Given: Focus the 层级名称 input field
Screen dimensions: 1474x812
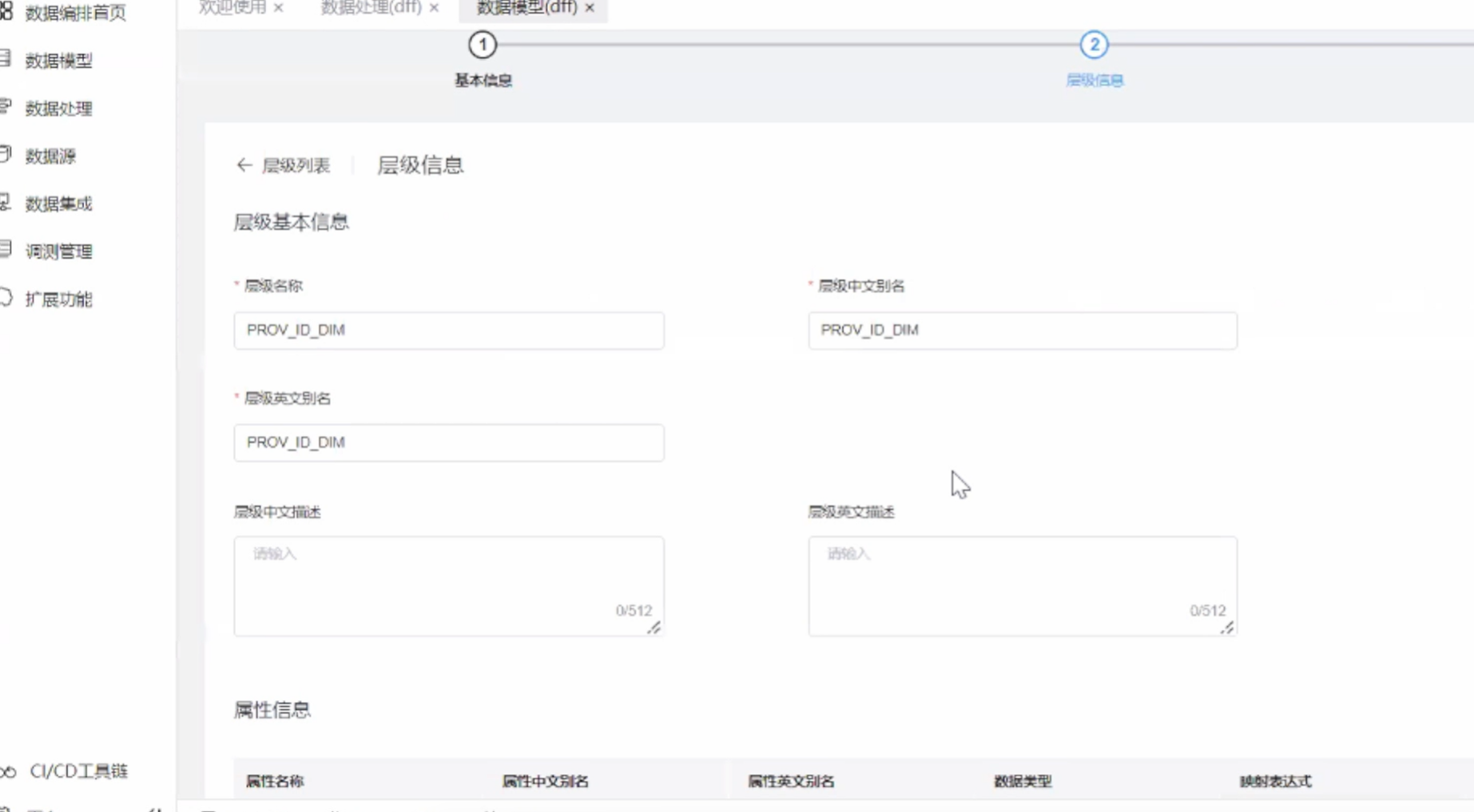Looking at the screenshot, I should 449,331.
